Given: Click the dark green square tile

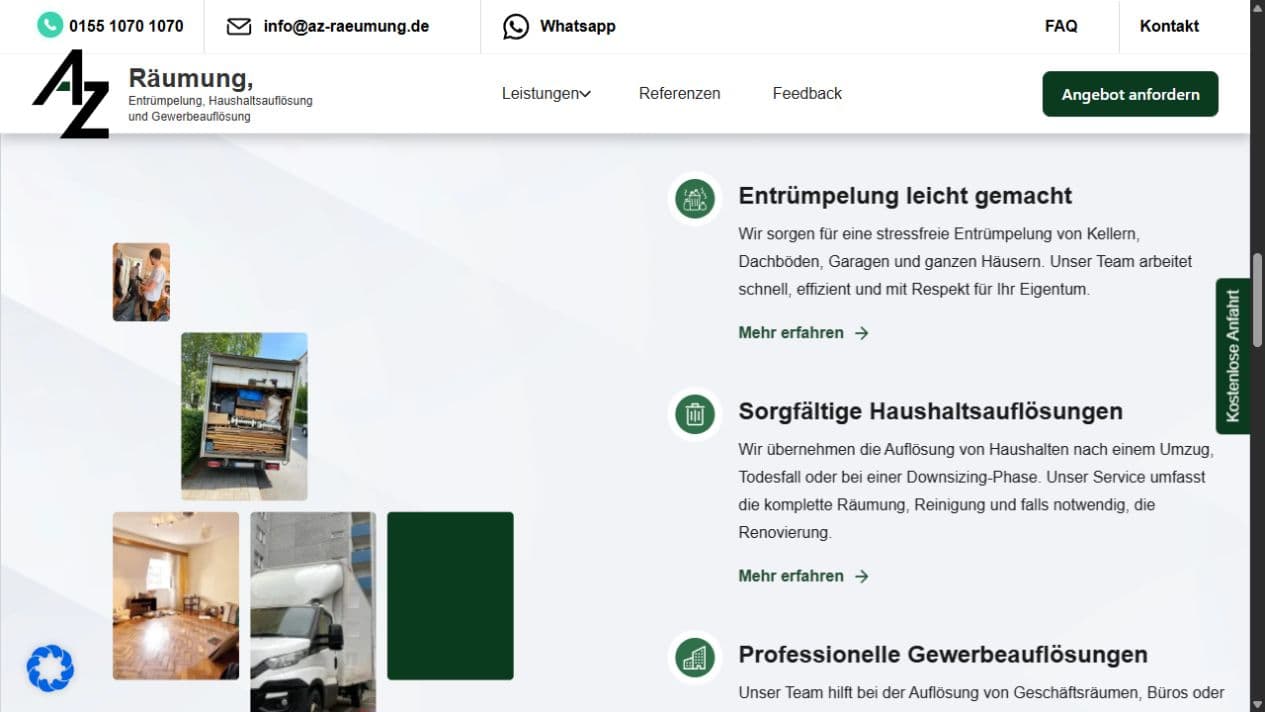Looking at the screenshot, I should coord(450,596).
